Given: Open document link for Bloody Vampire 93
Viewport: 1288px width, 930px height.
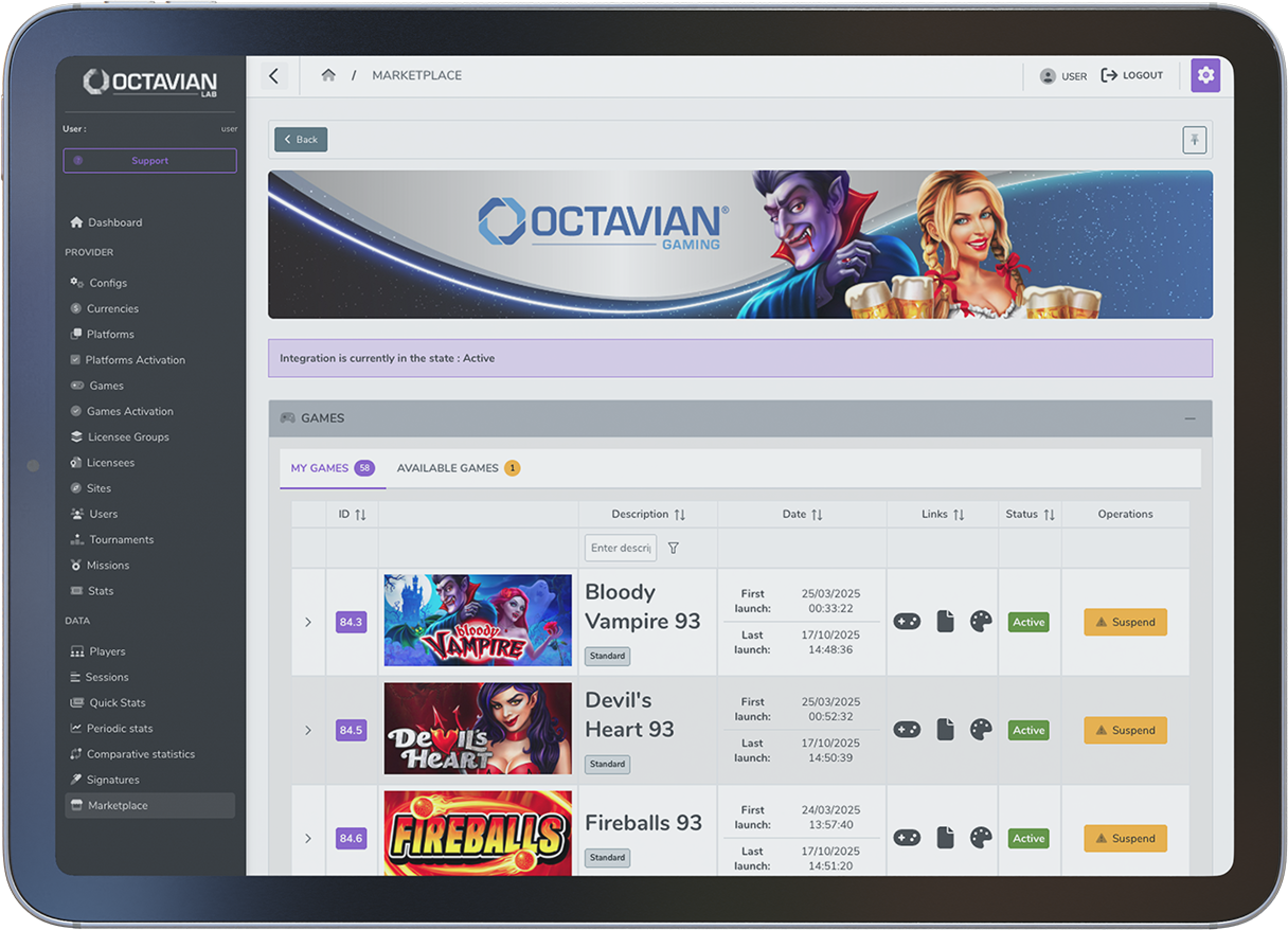Looking at the screenshot, I should tap(945, 622).
